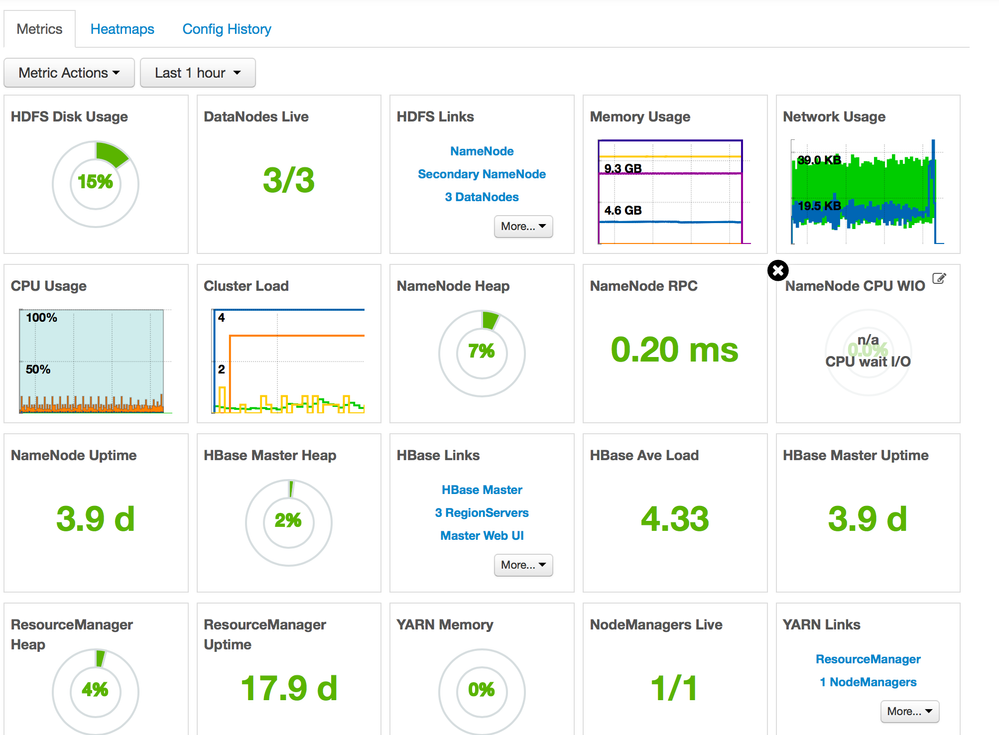The image size is (999, 735).
Task: Click the HBase Master Heap 2% gauge
Action: point(289,522)
